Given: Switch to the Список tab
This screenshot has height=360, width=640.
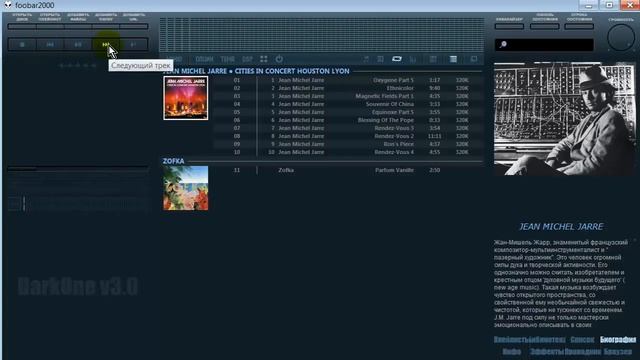Looking at the screenshot, I should (x=582, y=340).
